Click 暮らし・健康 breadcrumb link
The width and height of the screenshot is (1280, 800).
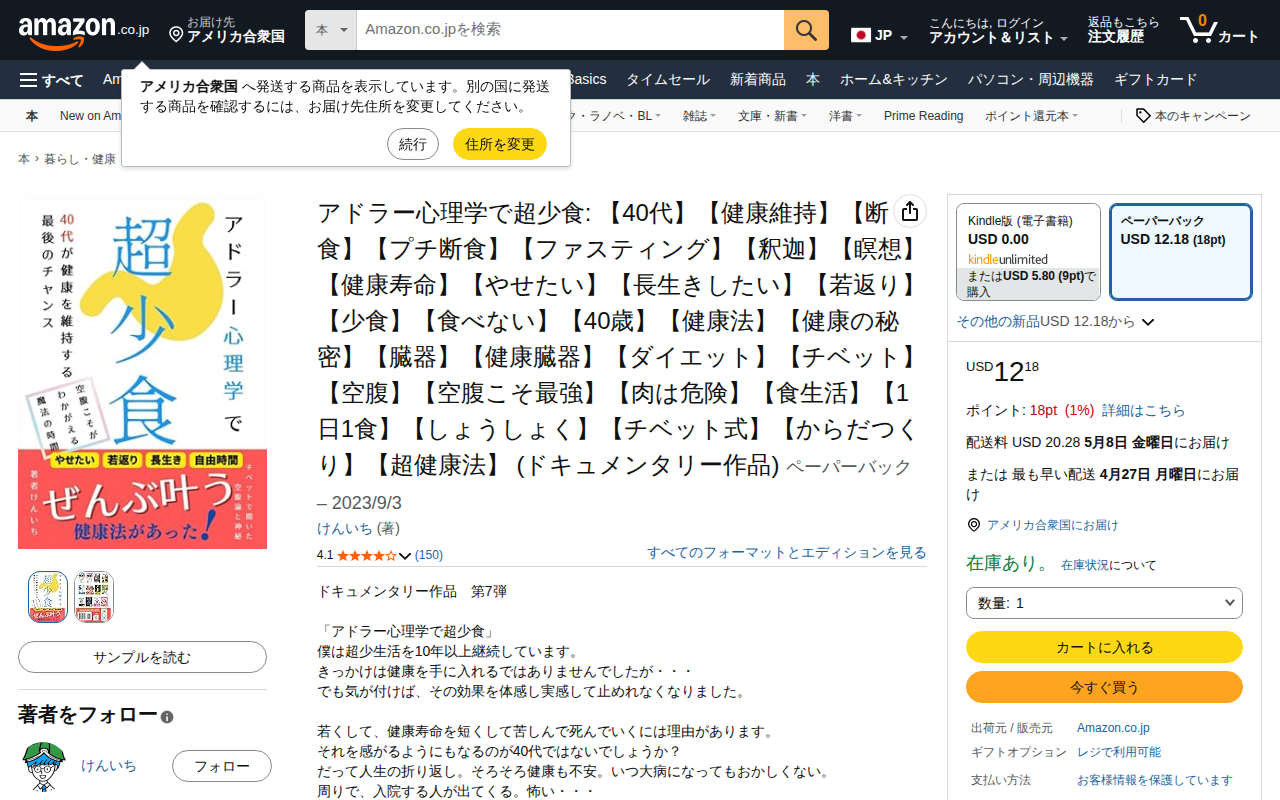(80, 159)
